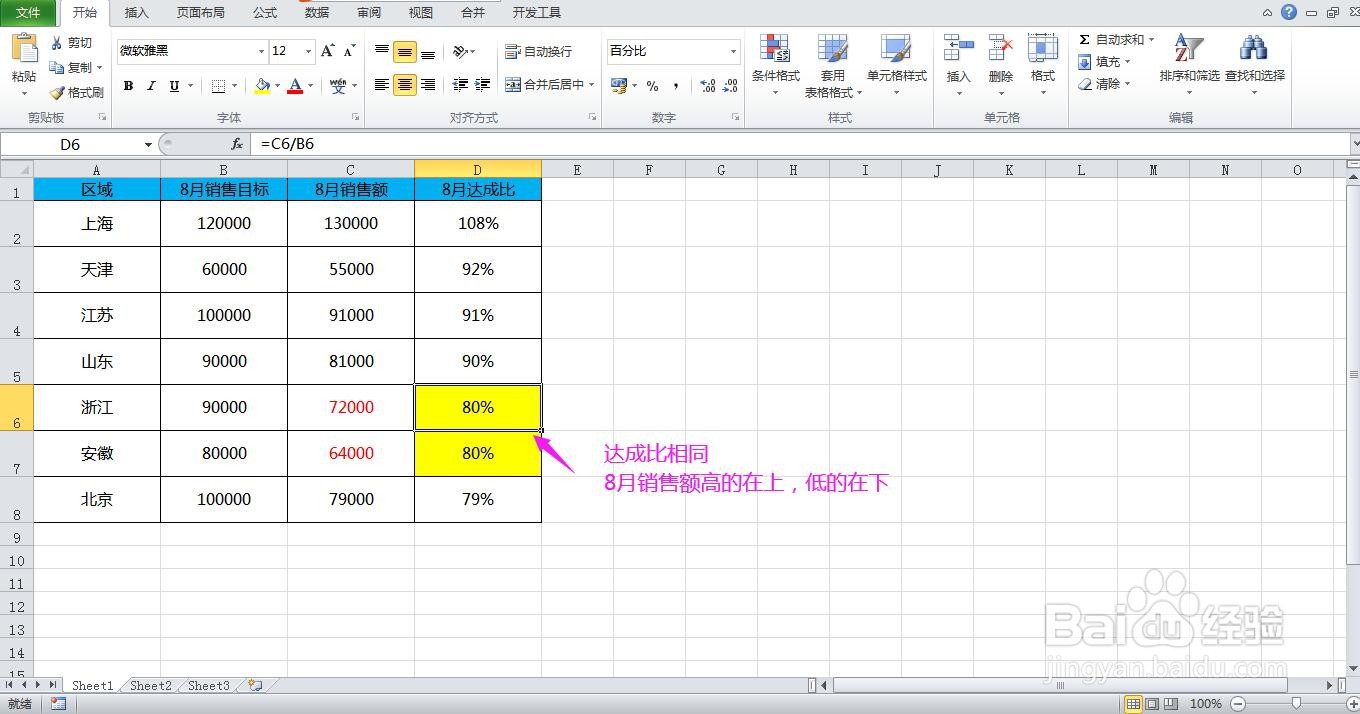Click the increase decimal places icon
This screenshot has height=714, width=1360.
click(x=707, y=86)
